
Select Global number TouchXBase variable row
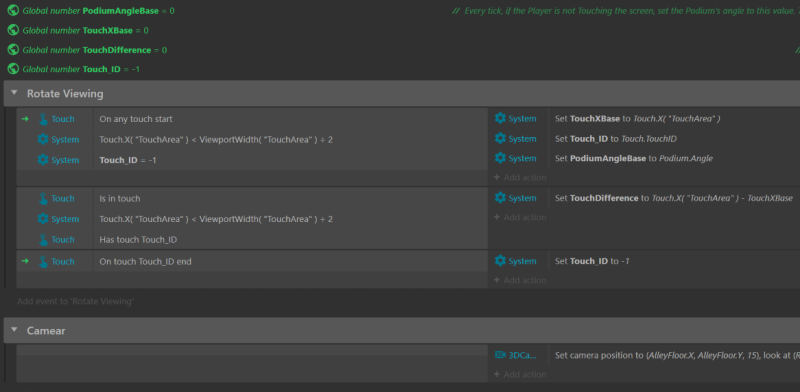[x=78, y=30]
